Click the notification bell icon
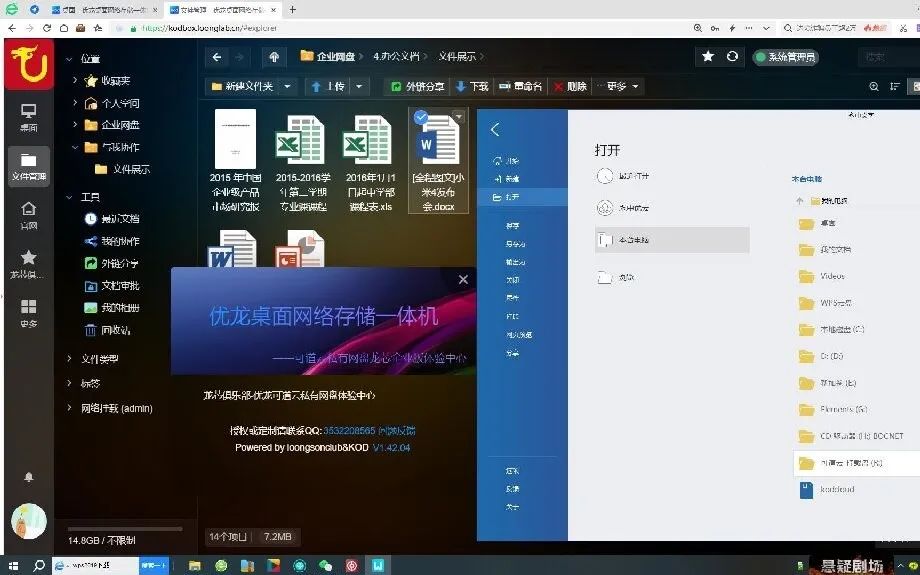 pos(28,477)
